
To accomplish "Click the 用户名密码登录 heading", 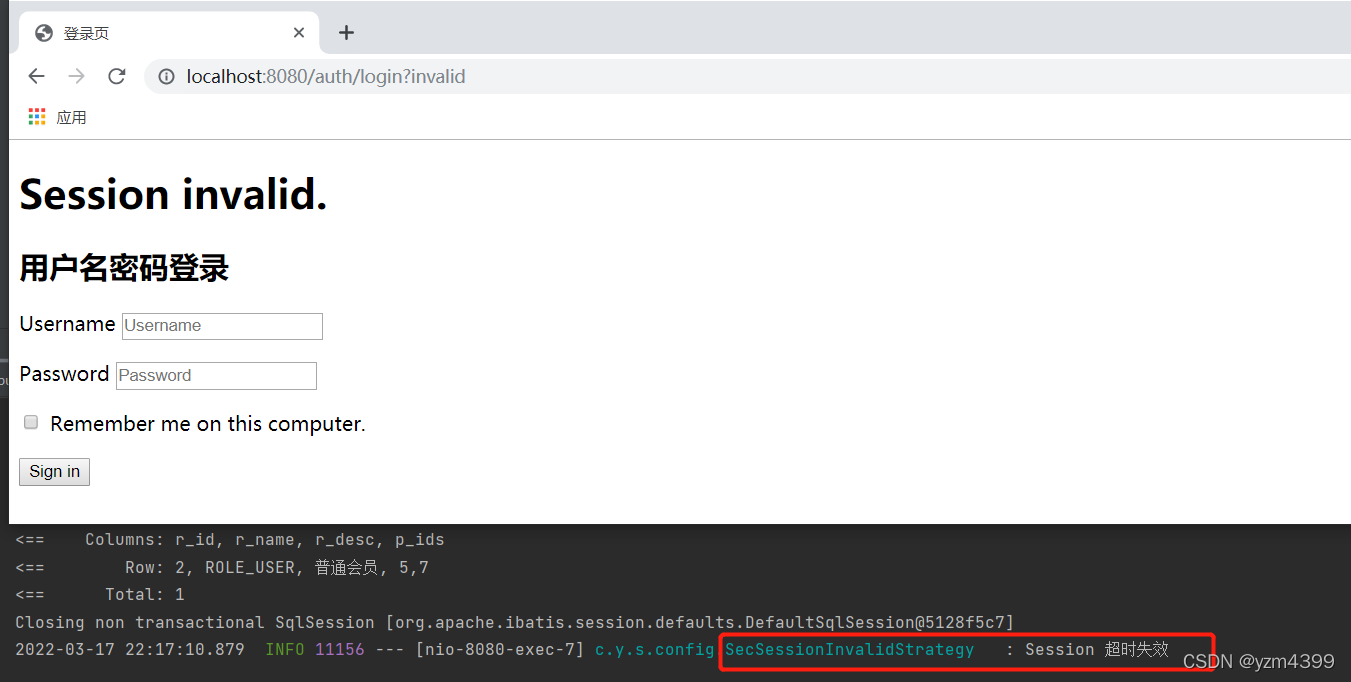I will (124, 268).
